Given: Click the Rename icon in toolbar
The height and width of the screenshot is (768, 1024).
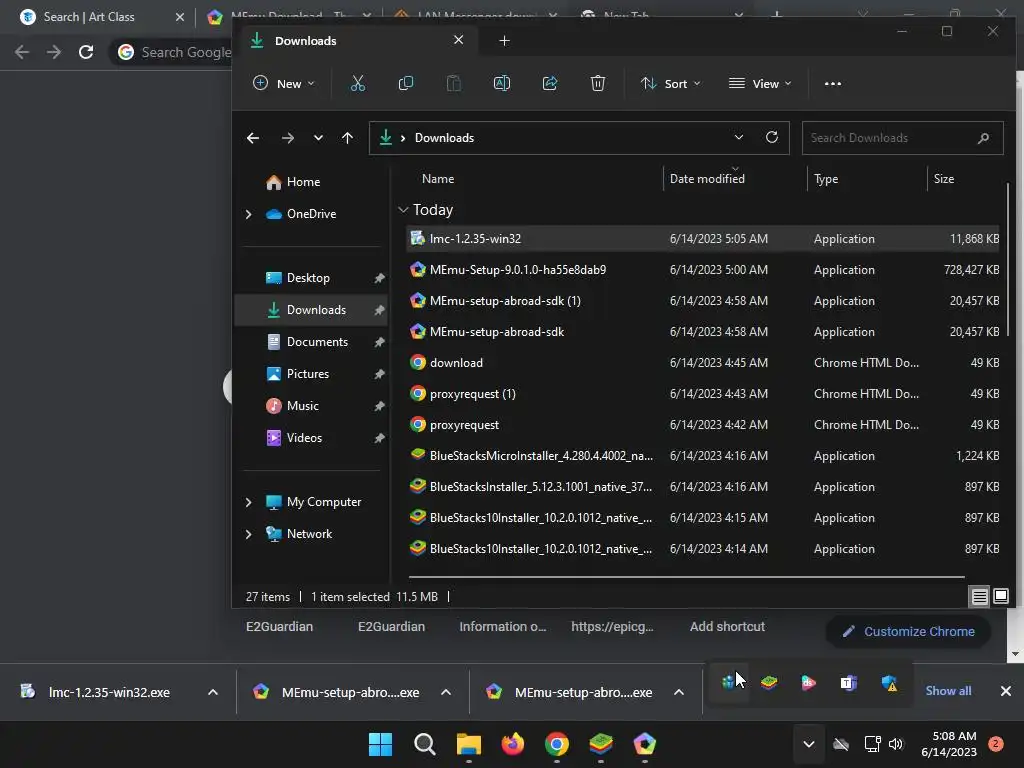Looking at the screenshot, I should (502, 84).
